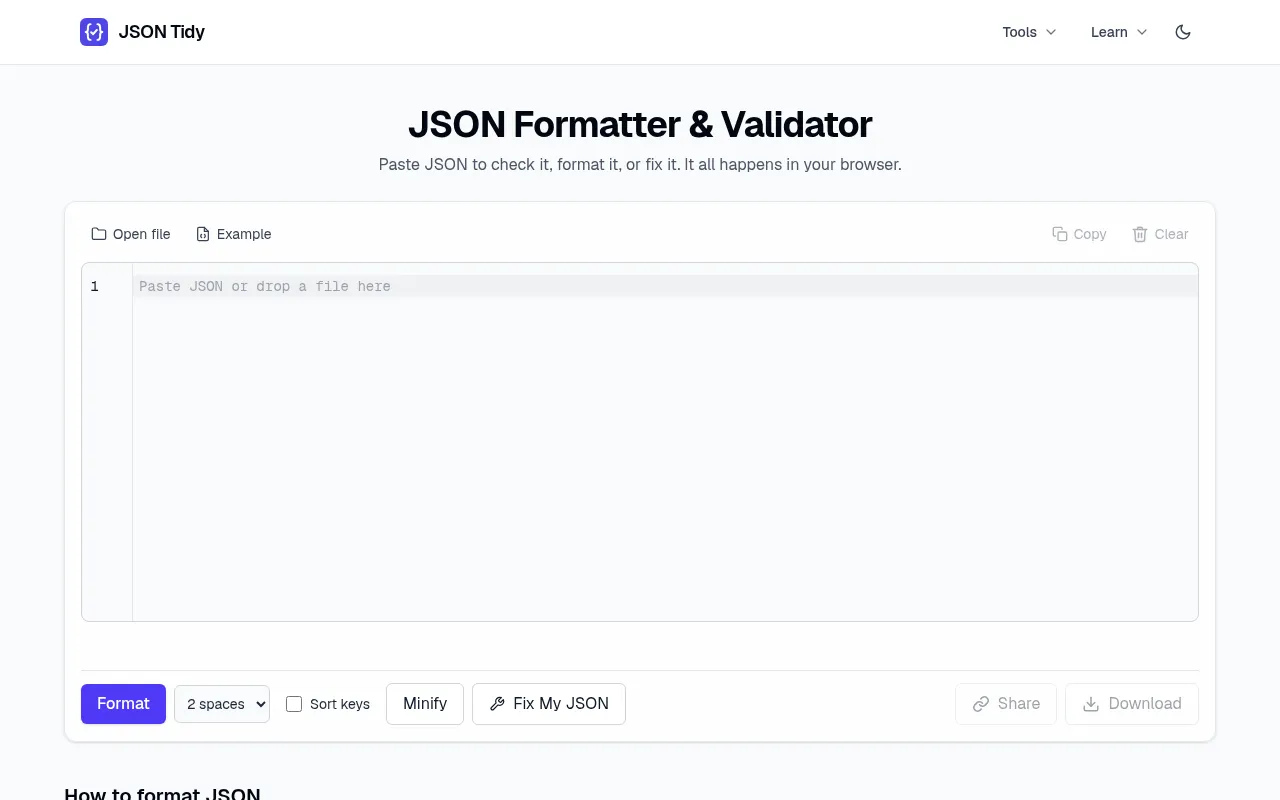The image size is (1280, 800).
Task: Open the 2 spaces indentation dropdown
Action: [x=222, y=704]
